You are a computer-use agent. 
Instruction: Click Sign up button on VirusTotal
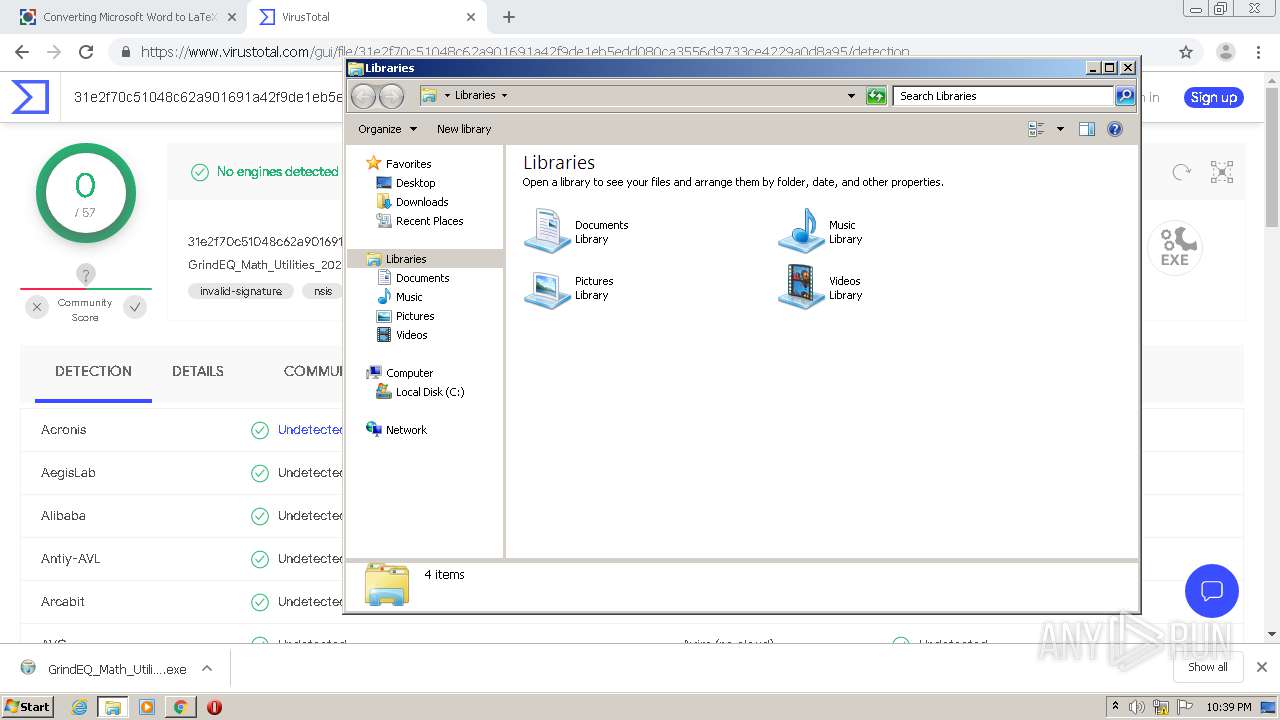pos(1214,97)
